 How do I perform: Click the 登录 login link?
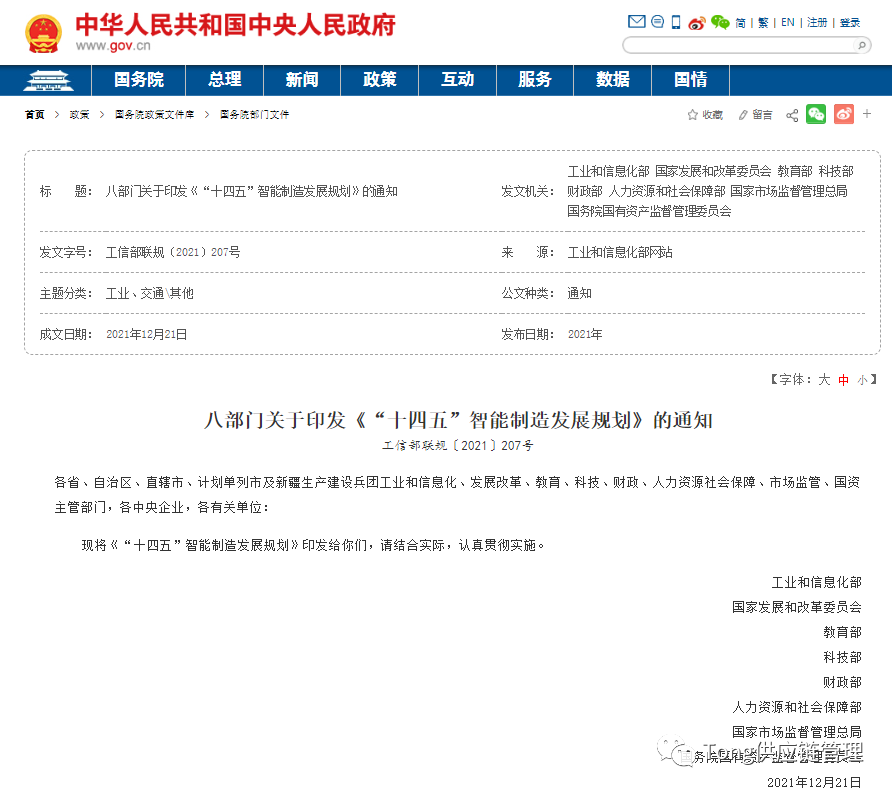tap(850, 22)
